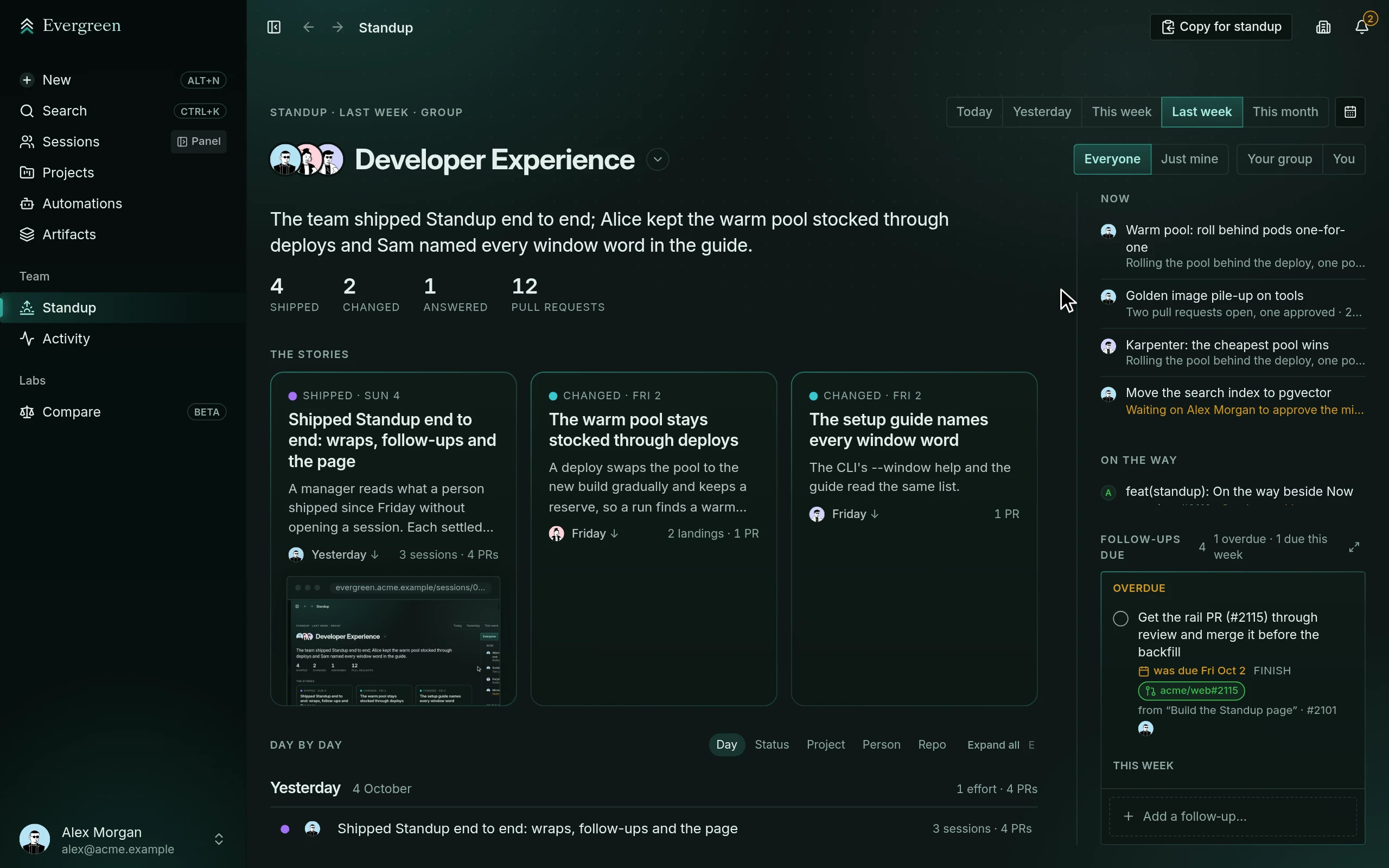Image resolution: width=1389 pixels, height=868 pixels.
Task: Filter to Your group
Action: (1279, 159)
